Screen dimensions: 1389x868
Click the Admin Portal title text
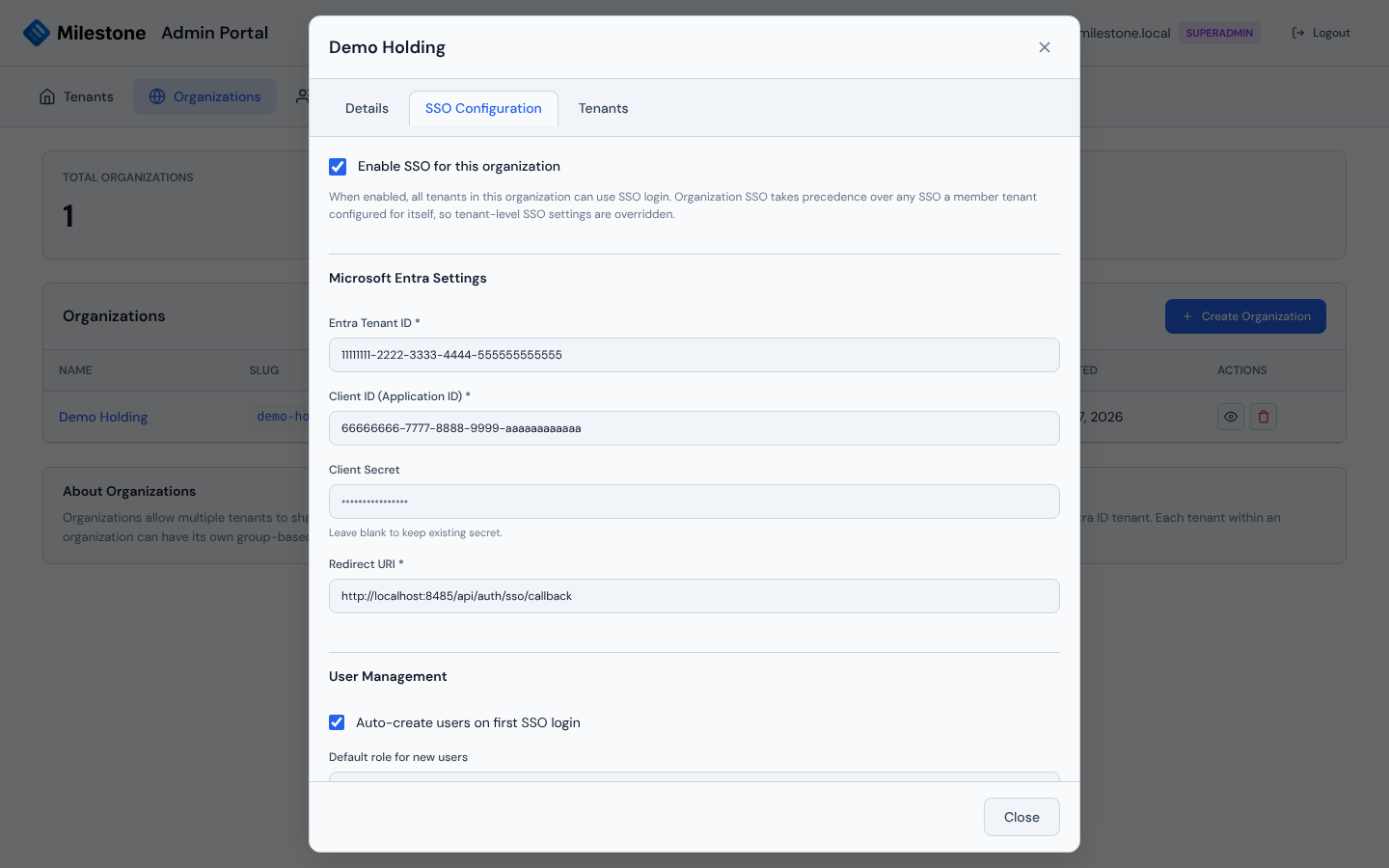215,33
